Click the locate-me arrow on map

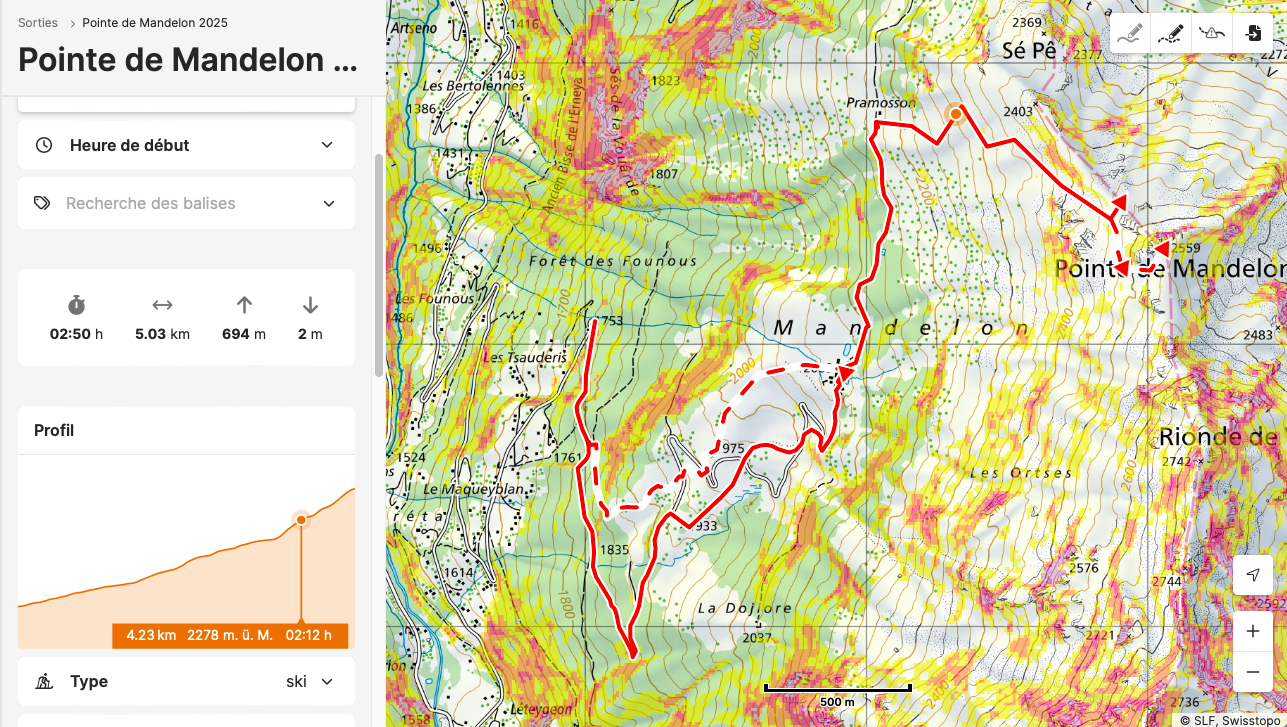1253,575
